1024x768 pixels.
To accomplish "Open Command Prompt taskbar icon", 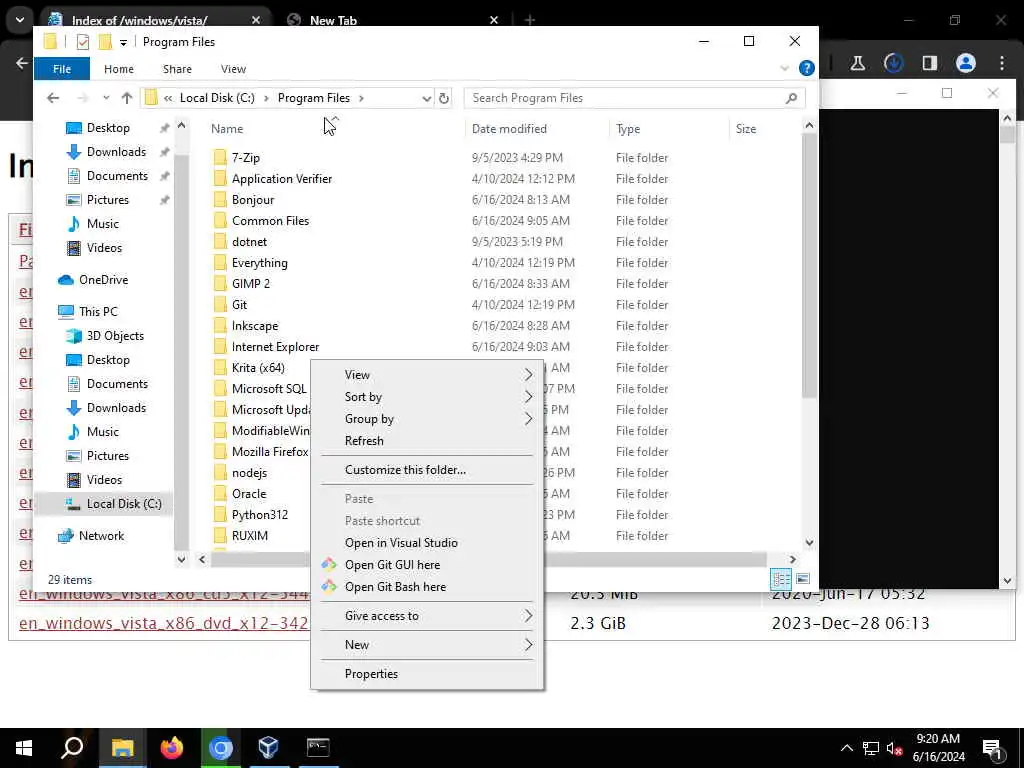I will tap(318, 748).
